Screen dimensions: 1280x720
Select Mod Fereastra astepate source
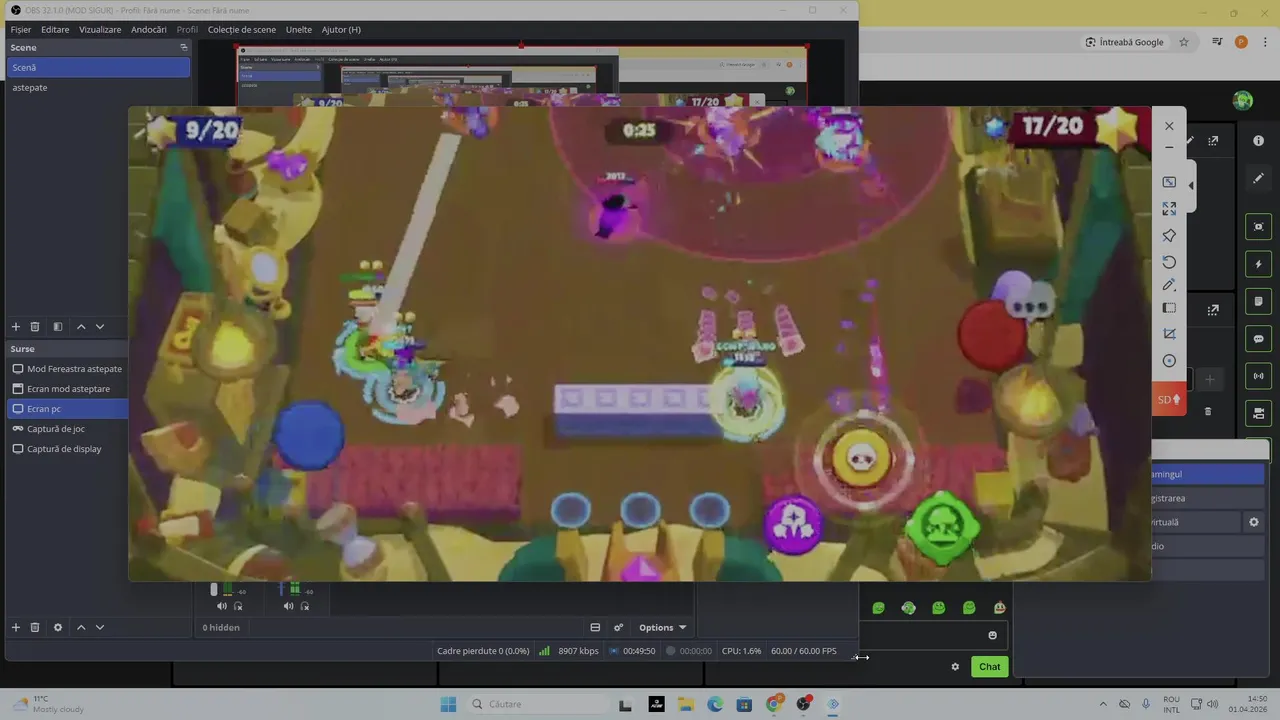pos(67,368)
